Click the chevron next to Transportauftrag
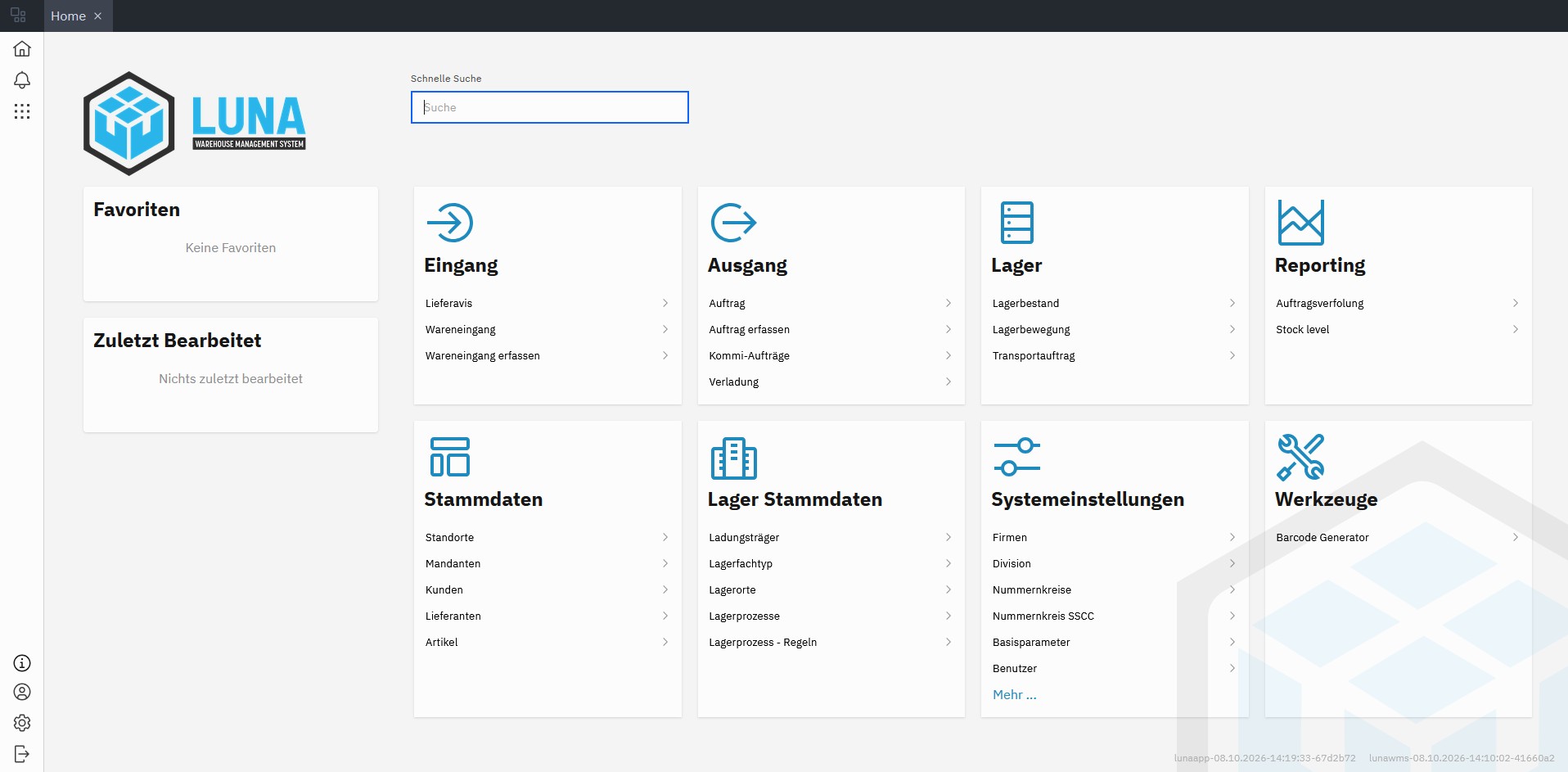This screenshot has height=772, width=1568. coord(1232,355)
